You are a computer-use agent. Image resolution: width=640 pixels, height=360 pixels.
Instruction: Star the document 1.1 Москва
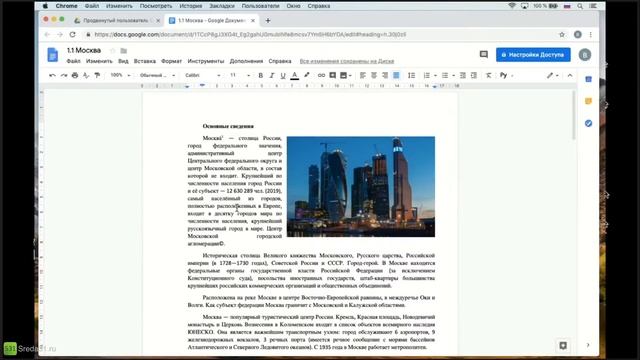pyautogui.click(x=113, y=51)
